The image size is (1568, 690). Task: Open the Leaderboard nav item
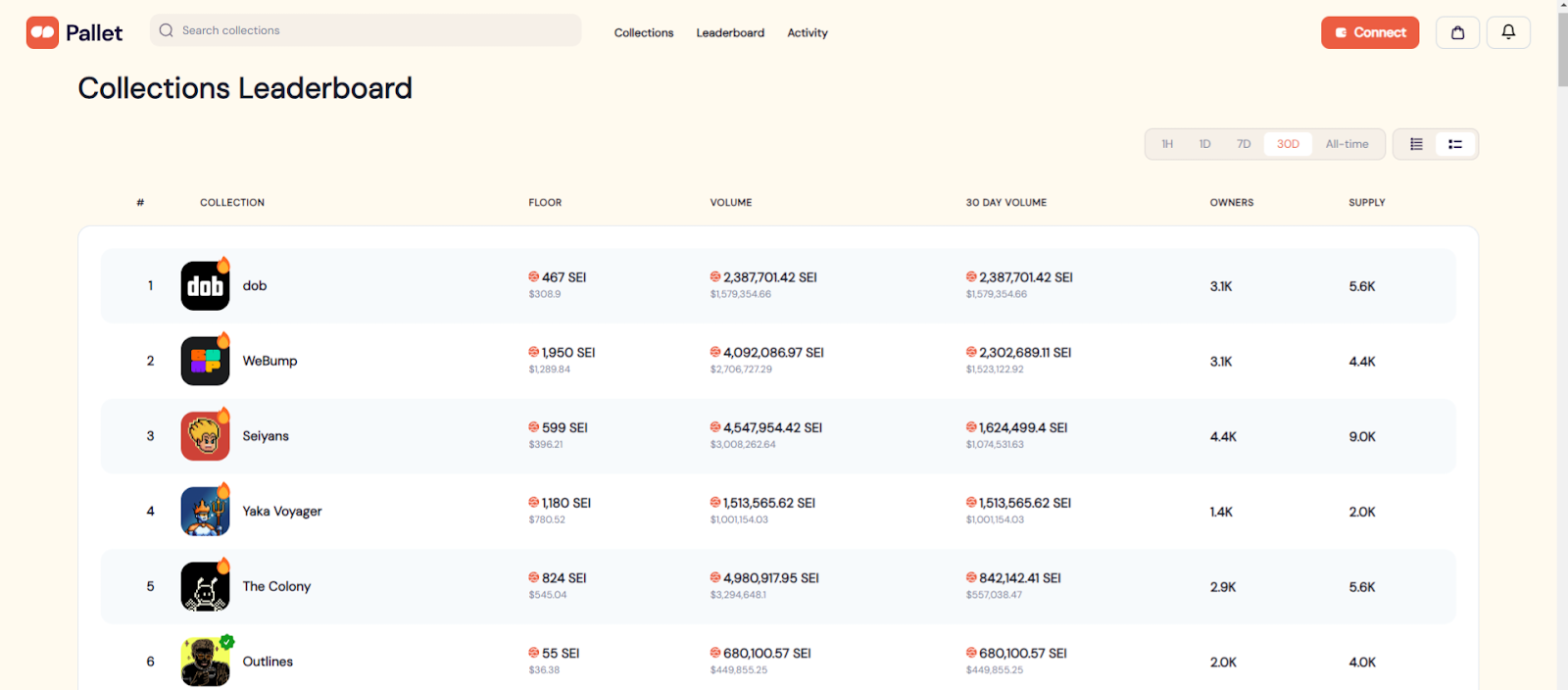pos(730,32)
